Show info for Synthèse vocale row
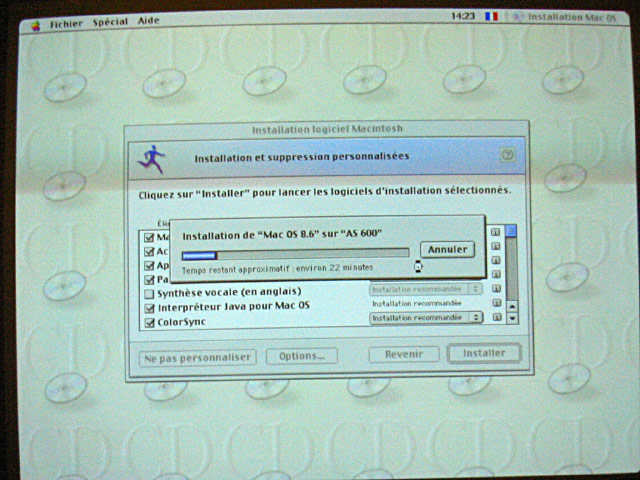 pos(496,289)
